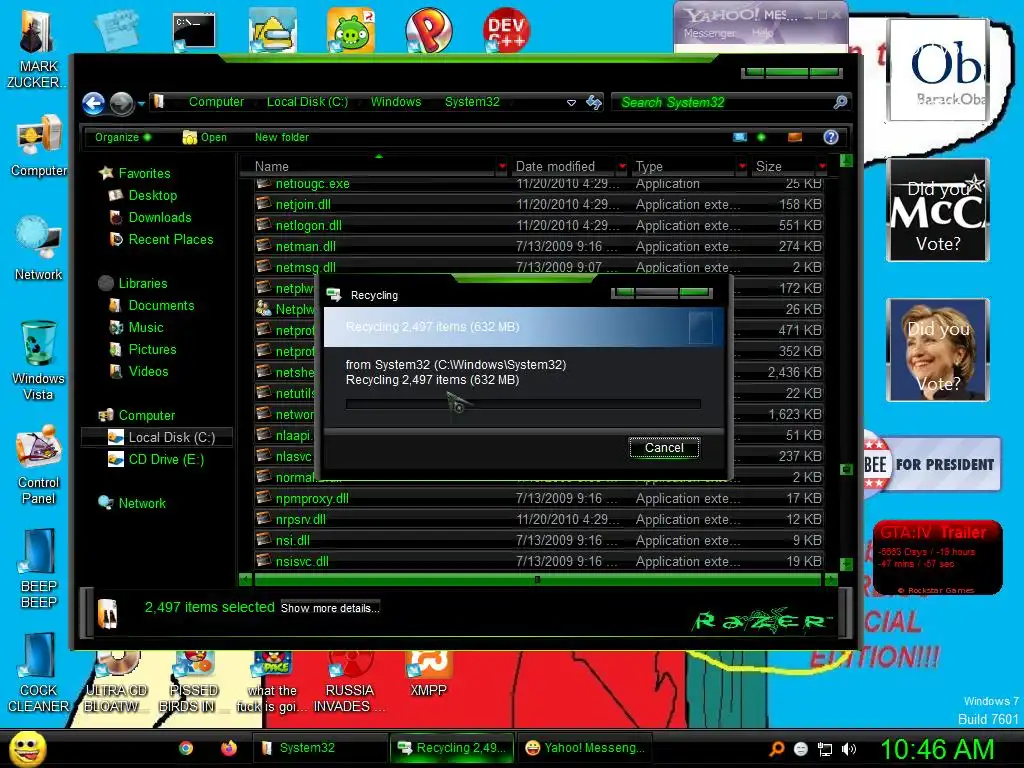This screenshot has width=1024, height=768.
Task: Launch the DEV C++ desktop shortcut
Action: (505, 30)
